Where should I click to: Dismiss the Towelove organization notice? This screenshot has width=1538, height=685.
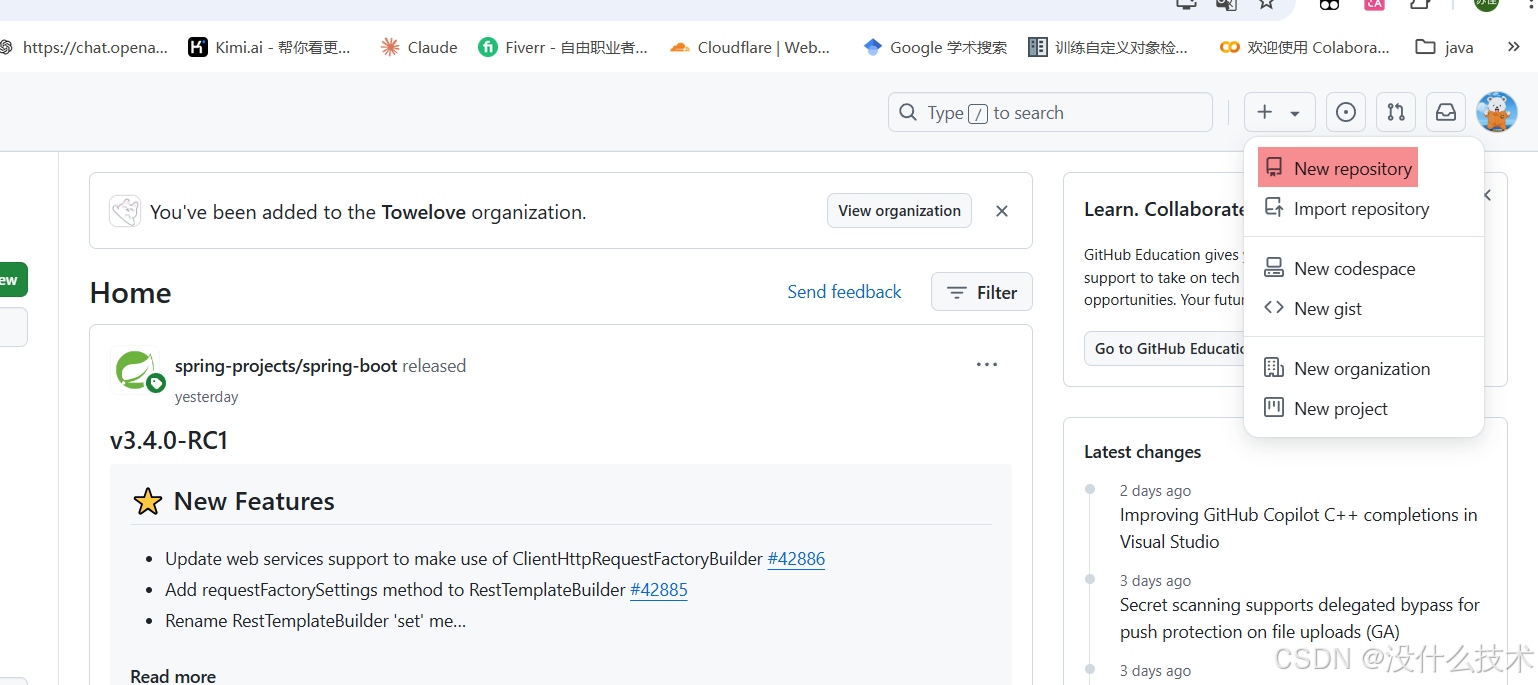[x=1002, y=211]
